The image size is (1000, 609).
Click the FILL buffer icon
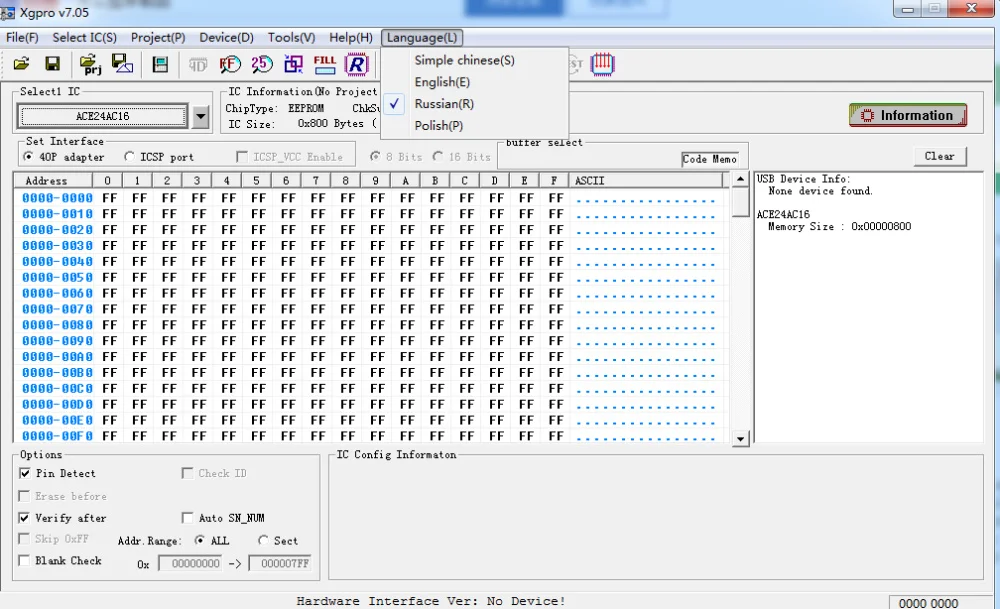click(x=325, y=64)
